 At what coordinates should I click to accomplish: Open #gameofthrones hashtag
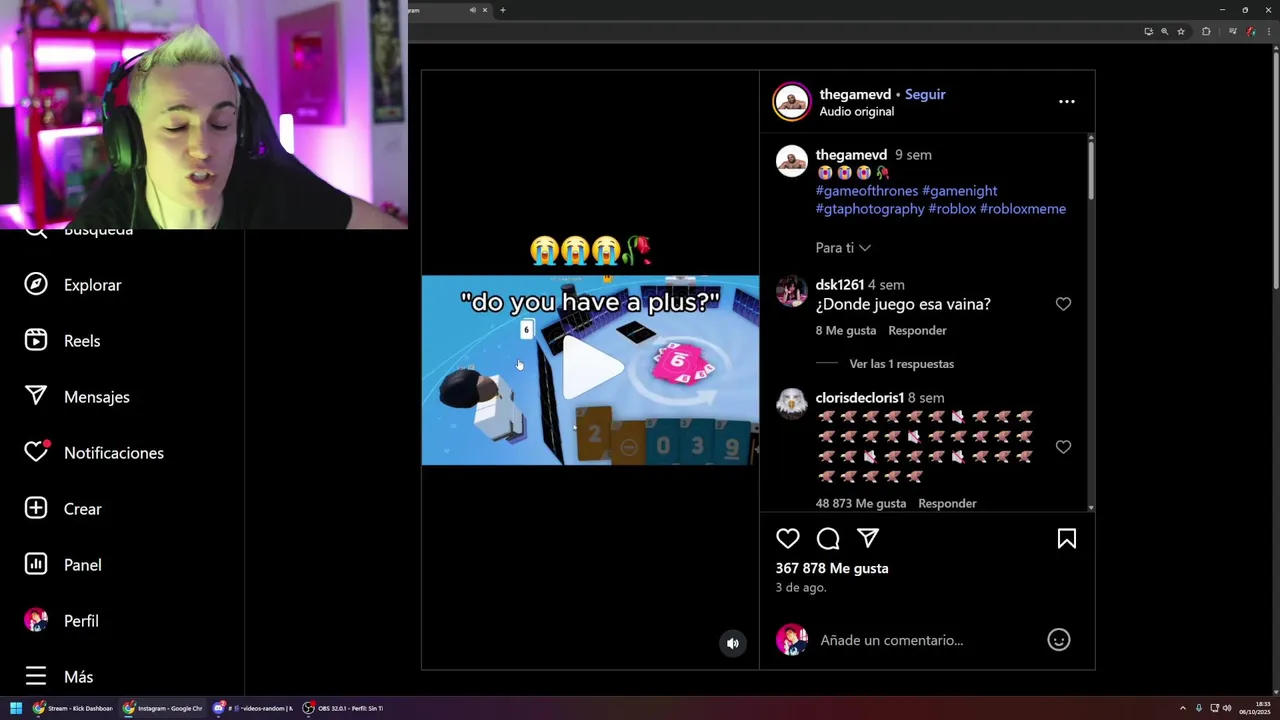[867, 191]
